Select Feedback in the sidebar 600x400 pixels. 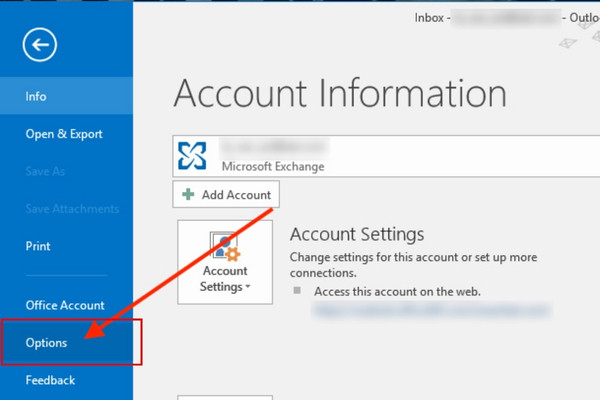pos(67,380)
